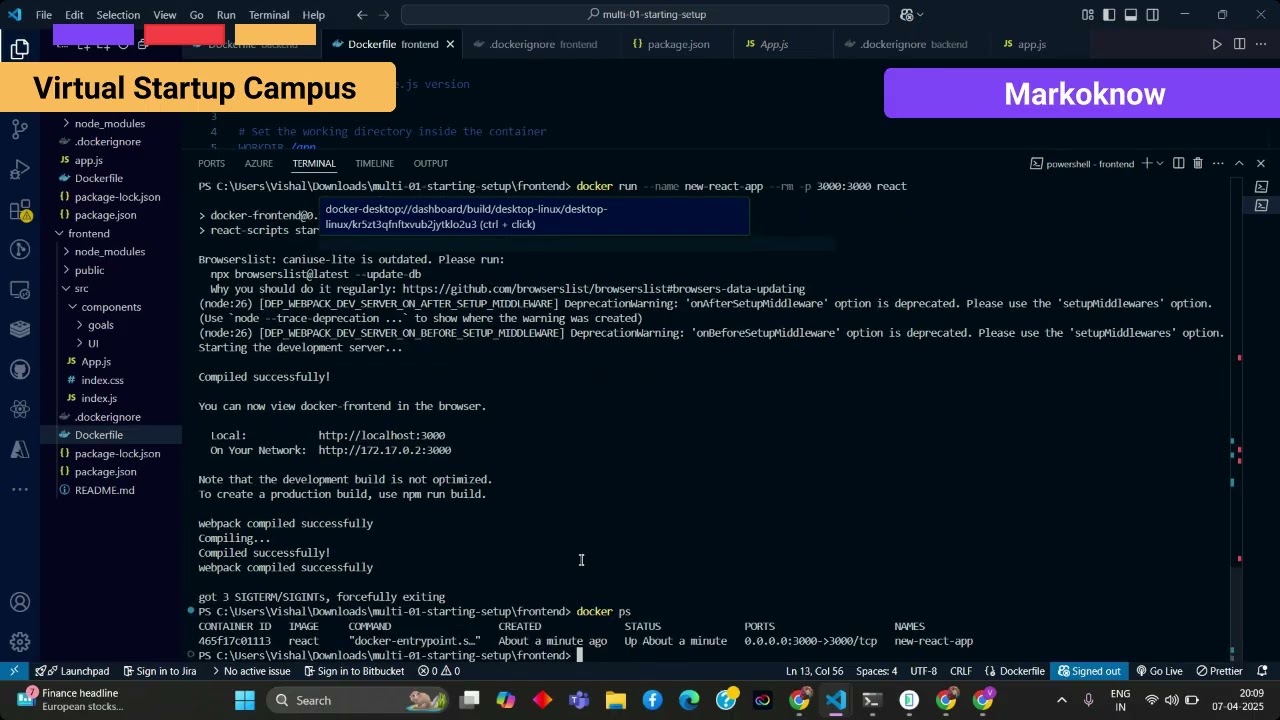The height and width of the screenshot is (720, 1280).
Task: Open the Accounts menu icon
Action: (20, 602)
